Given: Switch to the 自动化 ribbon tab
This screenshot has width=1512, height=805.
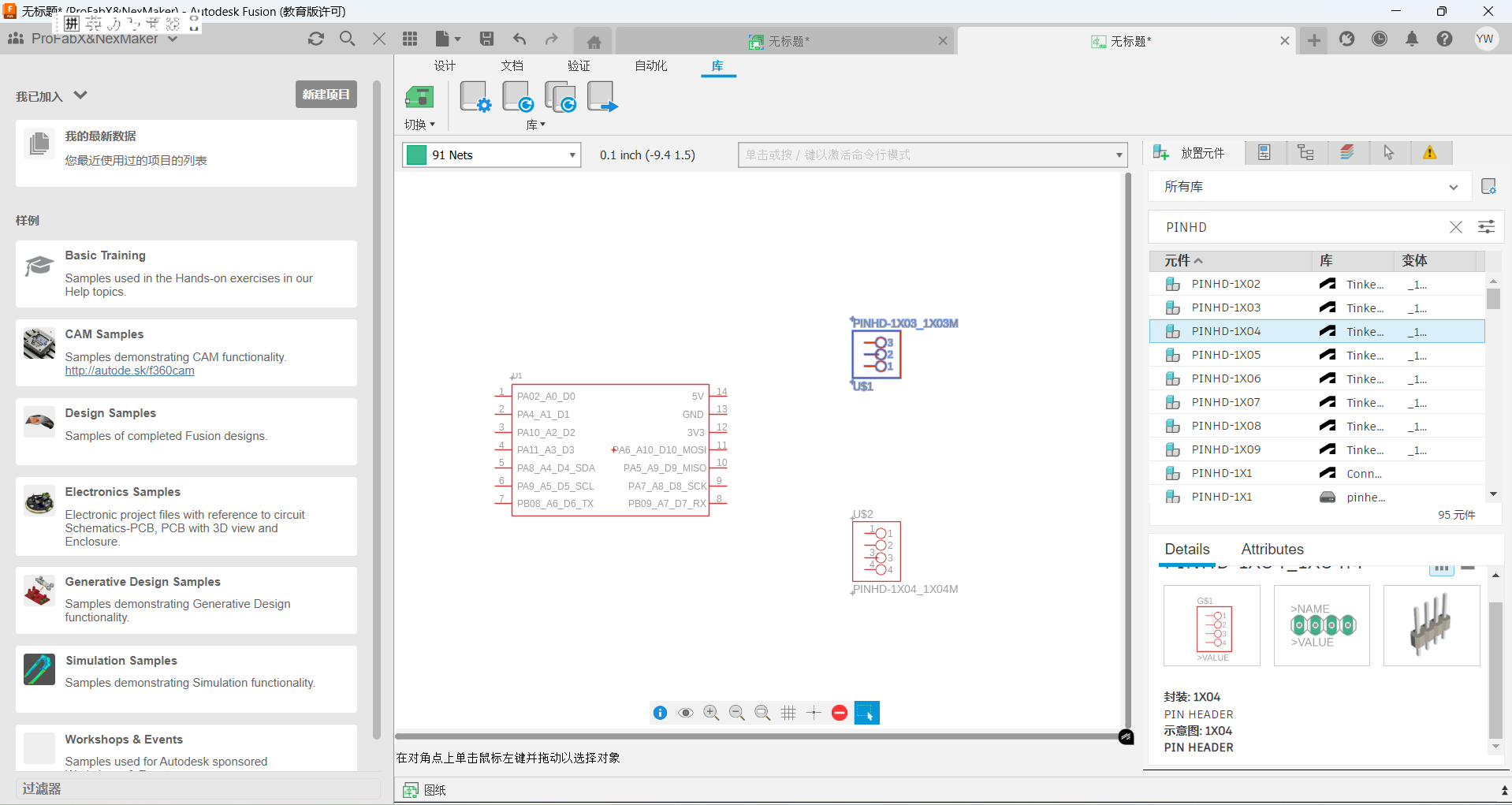Looking at the screenshot, I should point(651,65).
